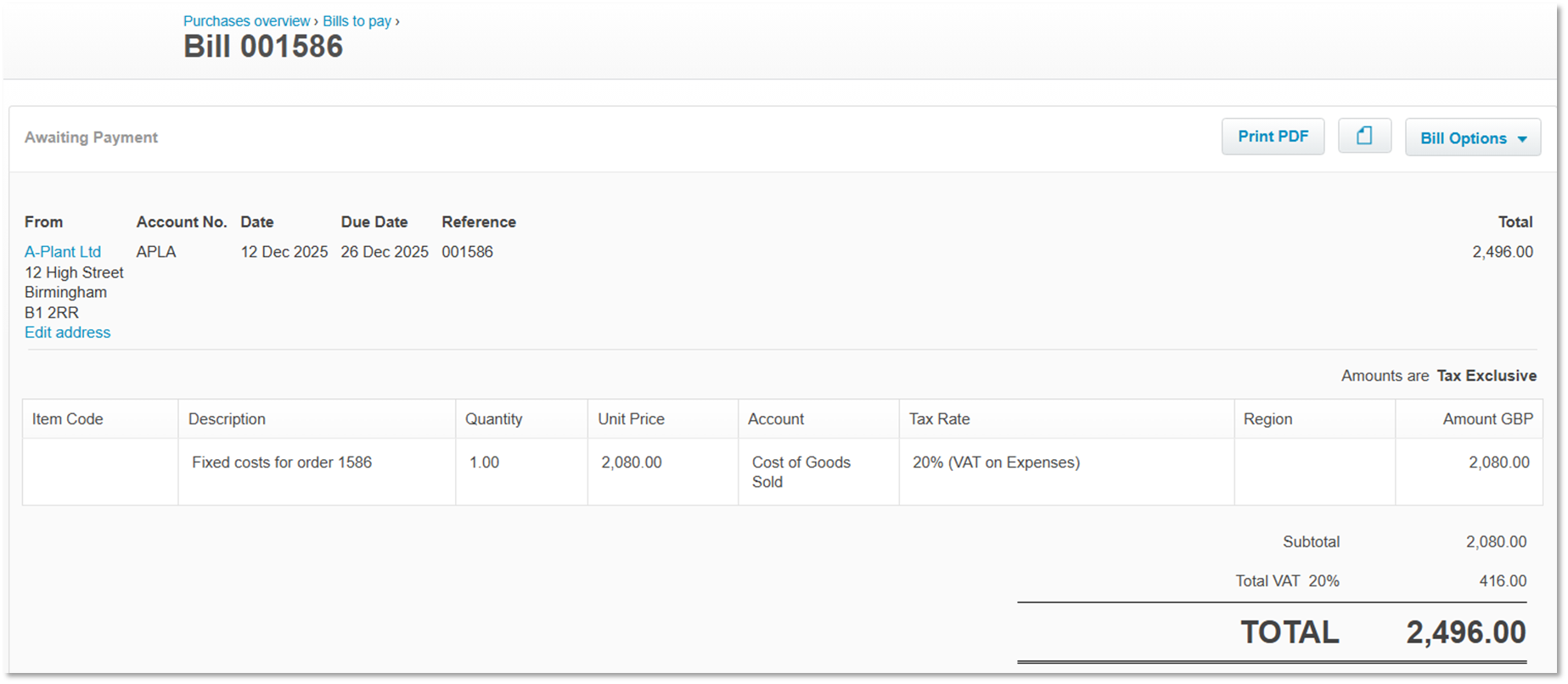Click the Edit address link
The image size is (1568, 684).
click(67, 333)
